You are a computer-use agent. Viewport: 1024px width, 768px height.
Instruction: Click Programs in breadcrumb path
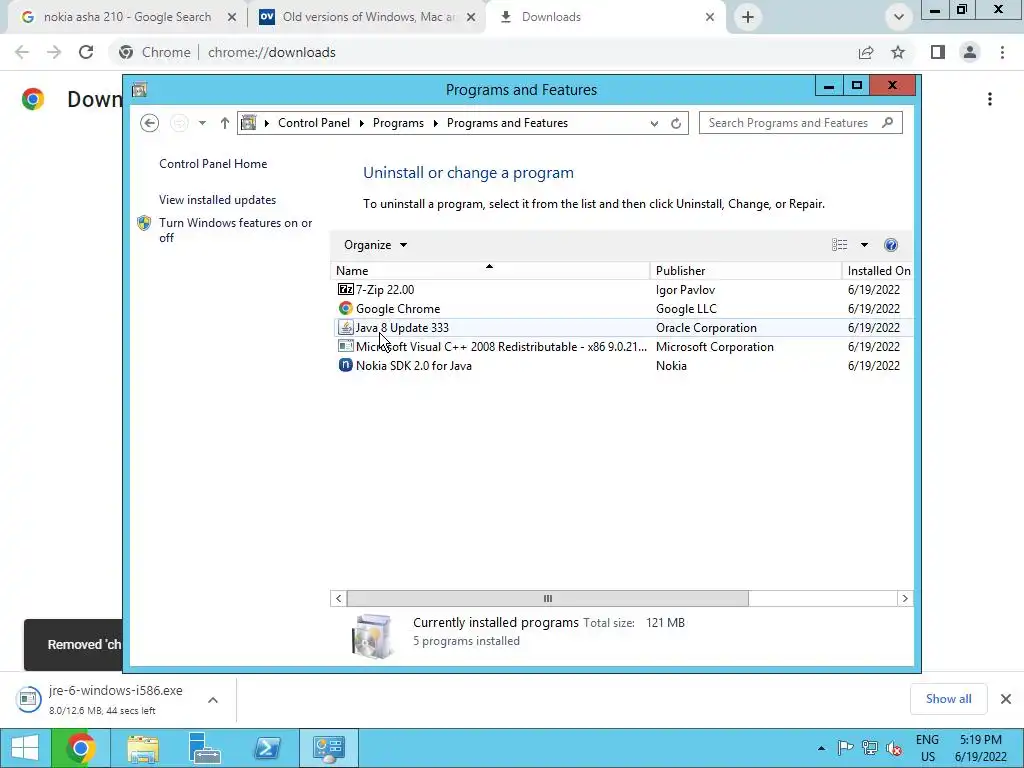[398, 123]
